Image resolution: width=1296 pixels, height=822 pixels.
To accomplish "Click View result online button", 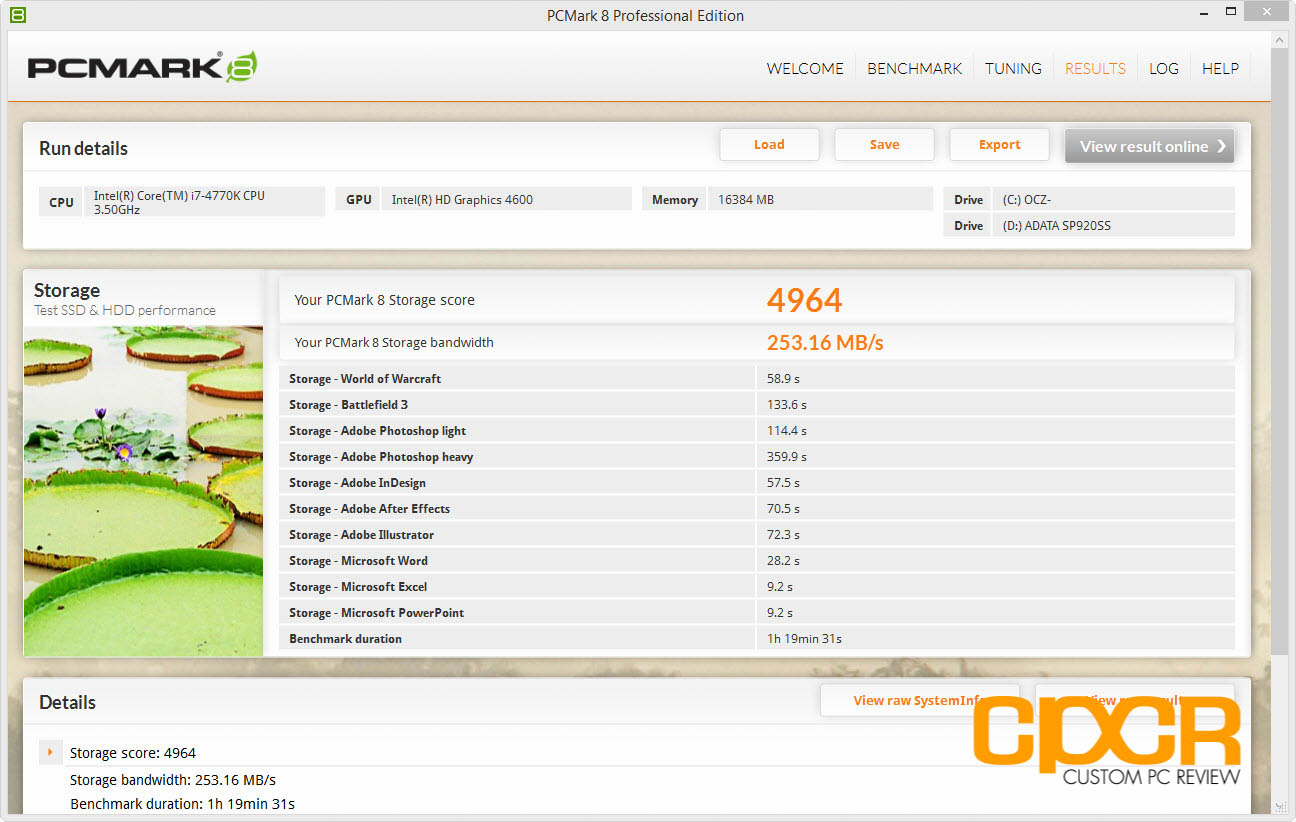I will [1149, 146].
